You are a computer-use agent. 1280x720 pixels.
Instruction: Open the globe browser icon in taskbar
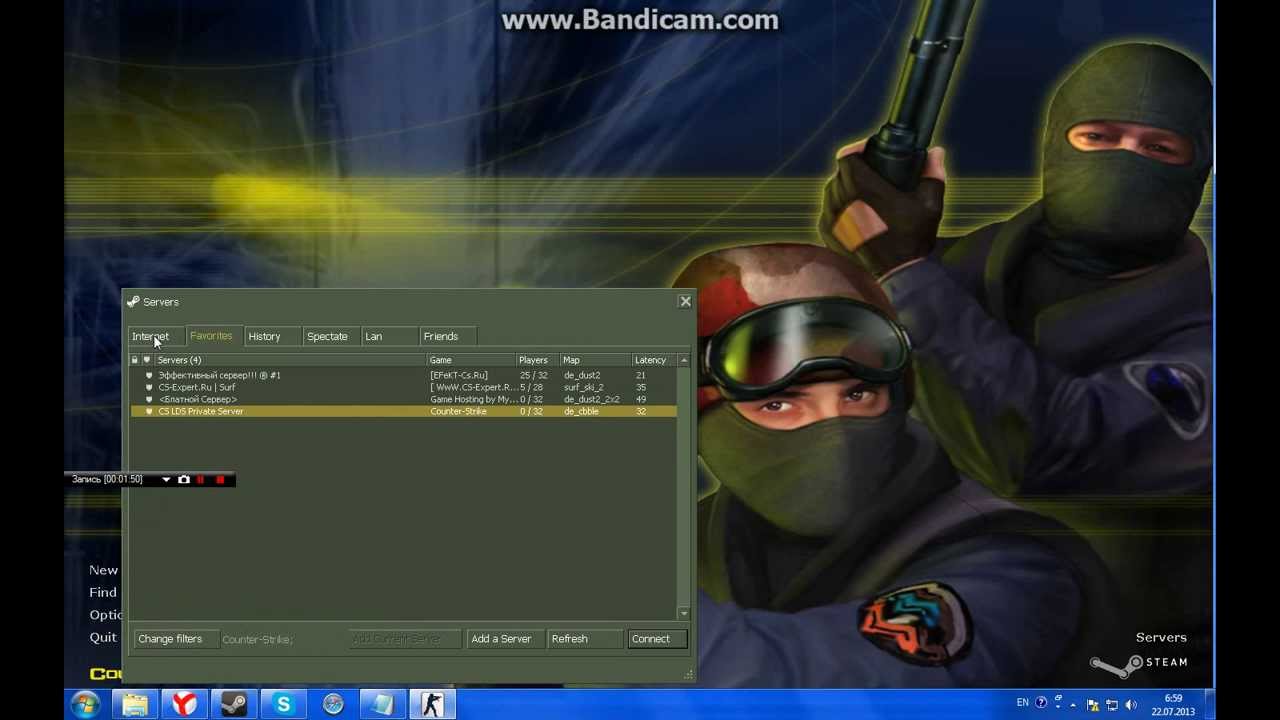333,705
